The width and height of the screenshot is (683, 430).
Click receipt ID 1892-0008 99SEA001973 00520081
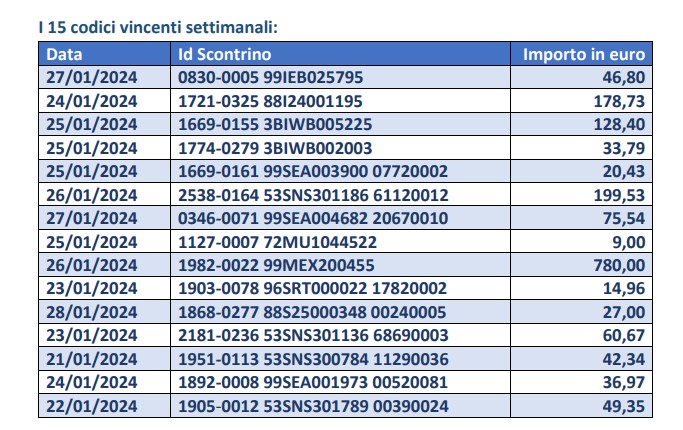pyautogui.click(x=313, y=383)
